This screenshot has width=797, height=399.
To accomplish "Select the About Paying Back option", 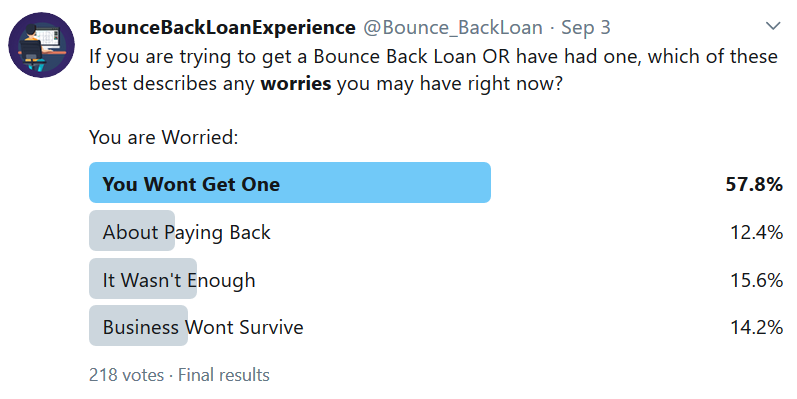I will 187,232.
